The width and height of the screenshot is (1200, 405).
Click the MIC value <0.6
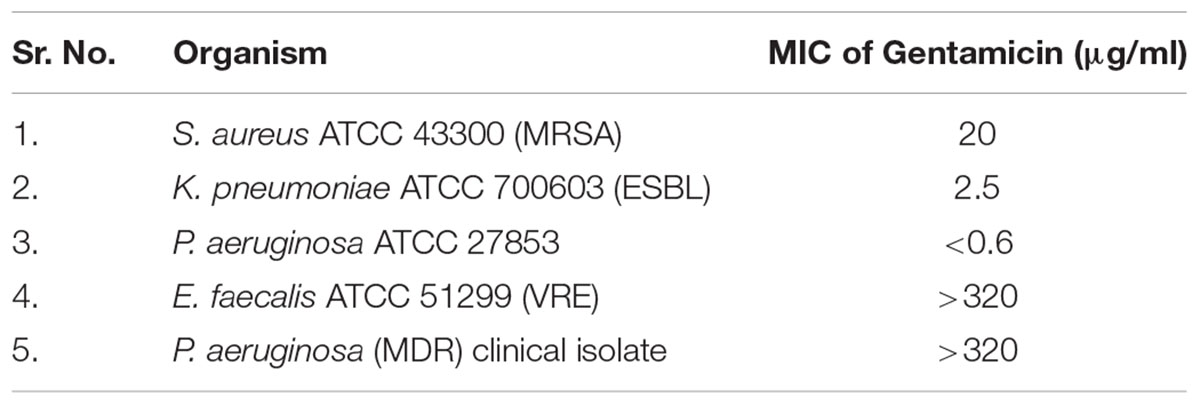(976, 243)
